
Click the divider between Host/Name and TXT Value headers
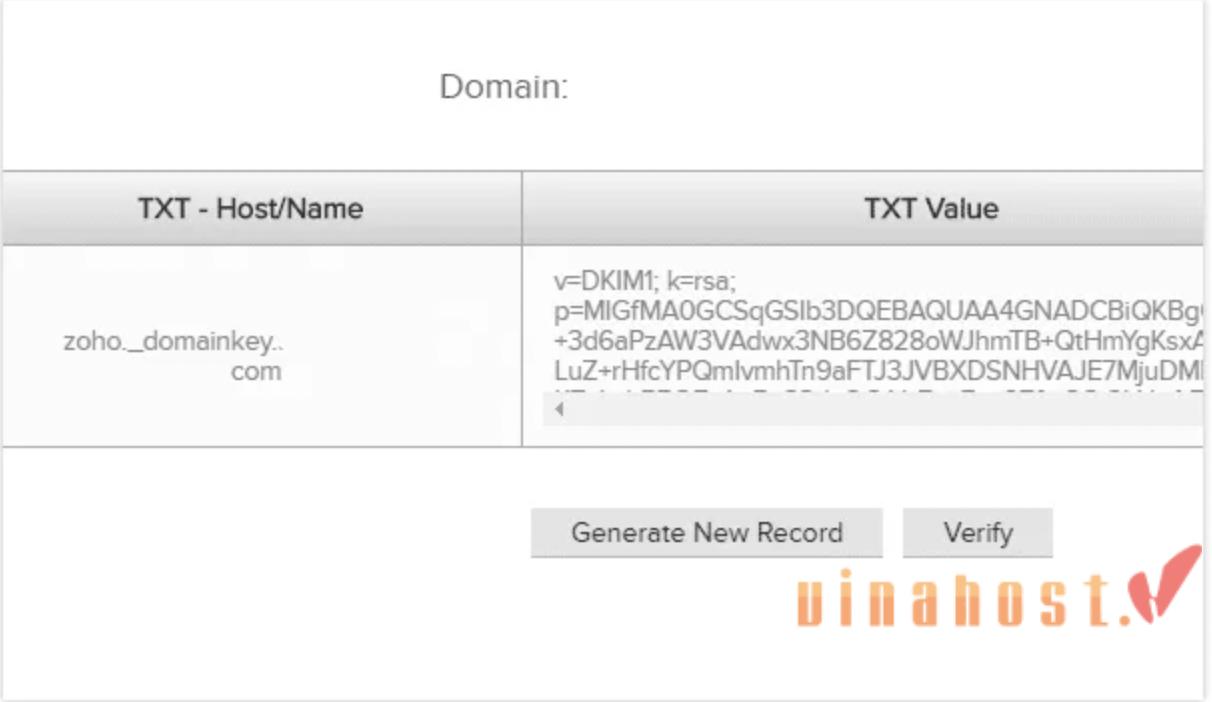coord(522,209)
